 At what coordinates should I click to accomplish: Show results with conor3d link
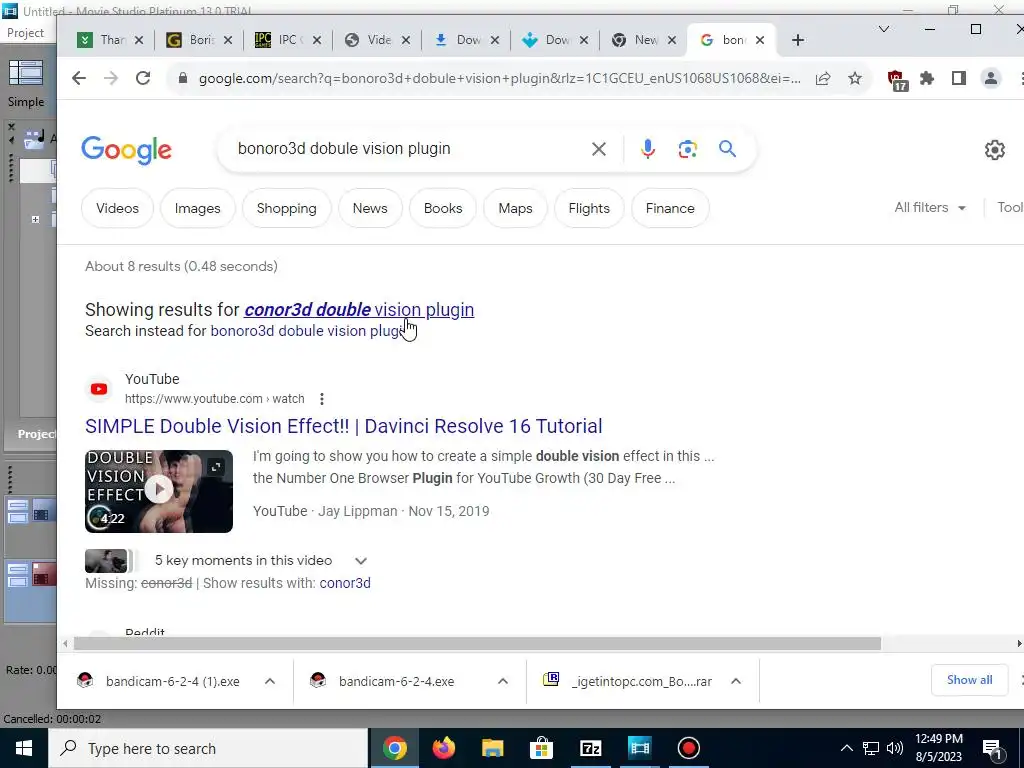pyautogui.click(x=345, y=583)
